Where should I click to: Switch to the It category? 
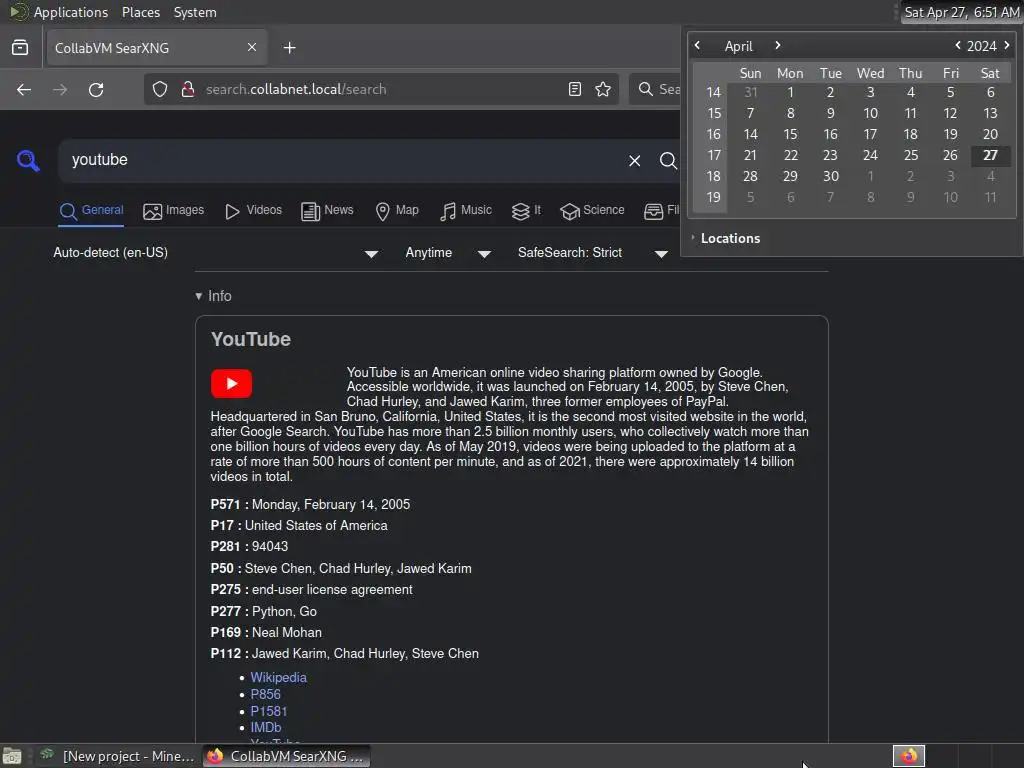526,211
